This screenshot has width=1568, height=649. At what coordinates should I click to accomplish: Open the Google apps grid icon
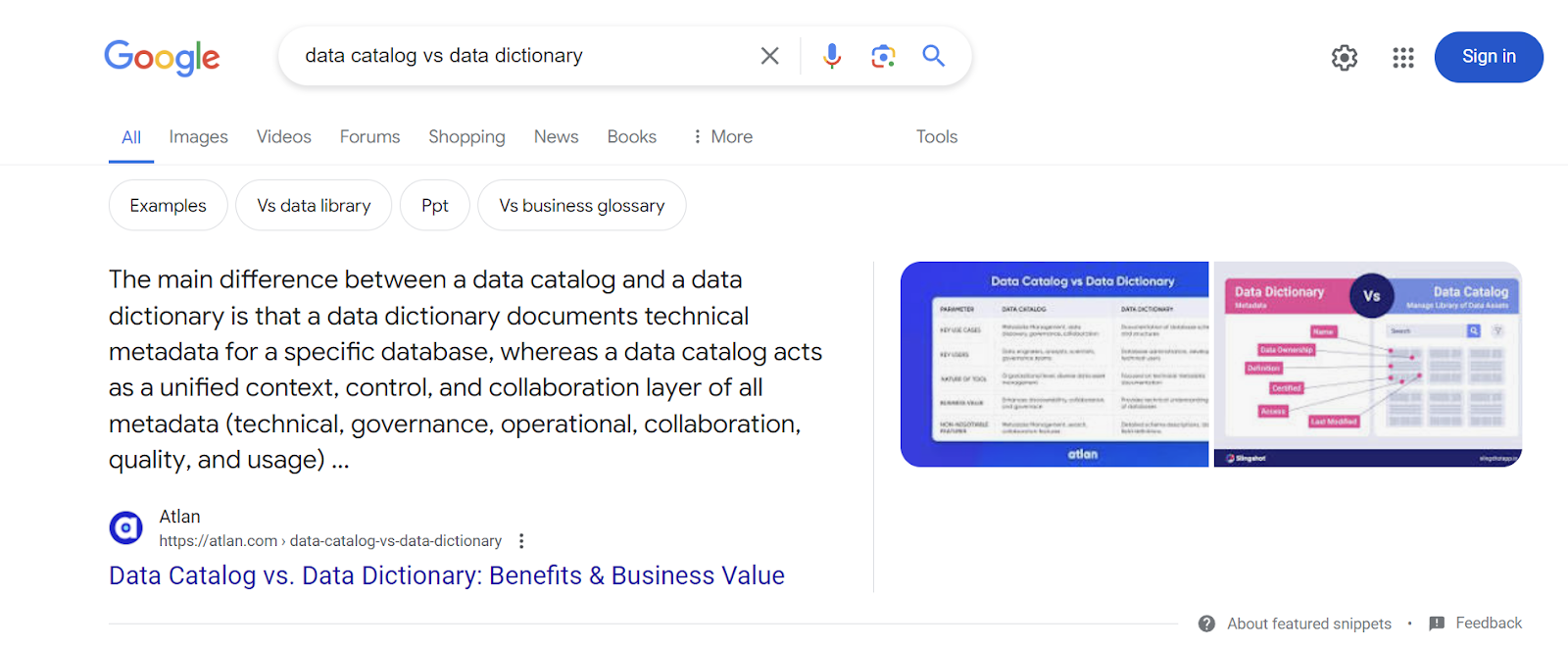(1403, 58)
